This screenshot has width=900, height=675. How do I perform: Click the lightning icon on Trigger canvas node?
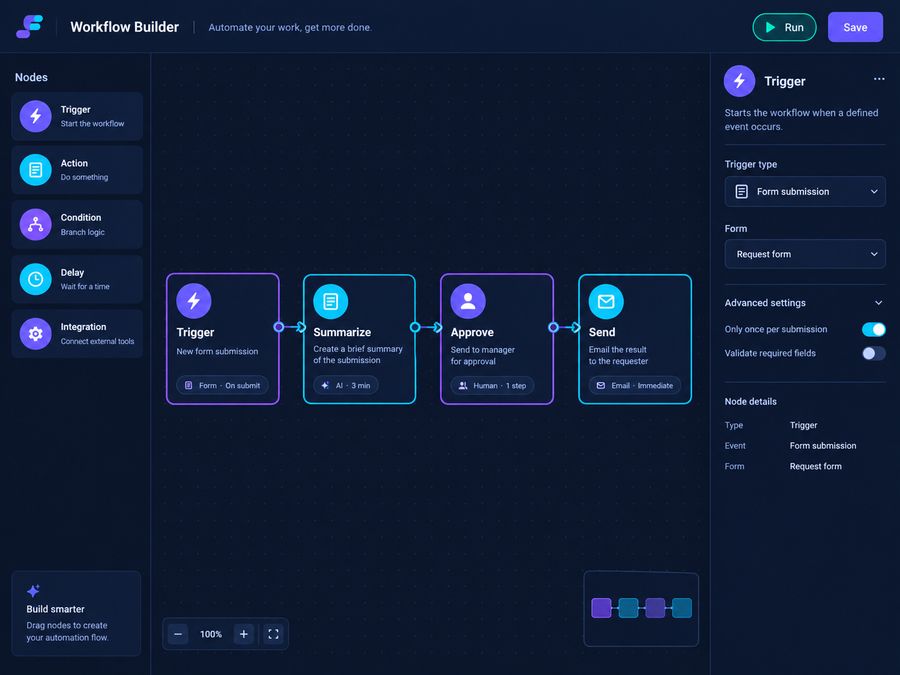[x=193, y=301]
